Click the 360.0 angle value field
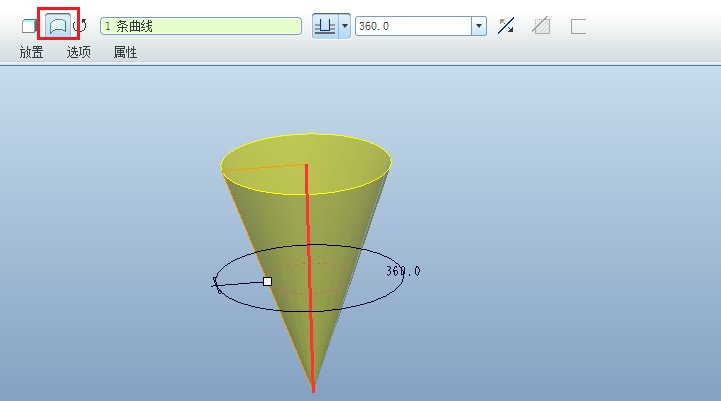 click(x=413, y=26)
